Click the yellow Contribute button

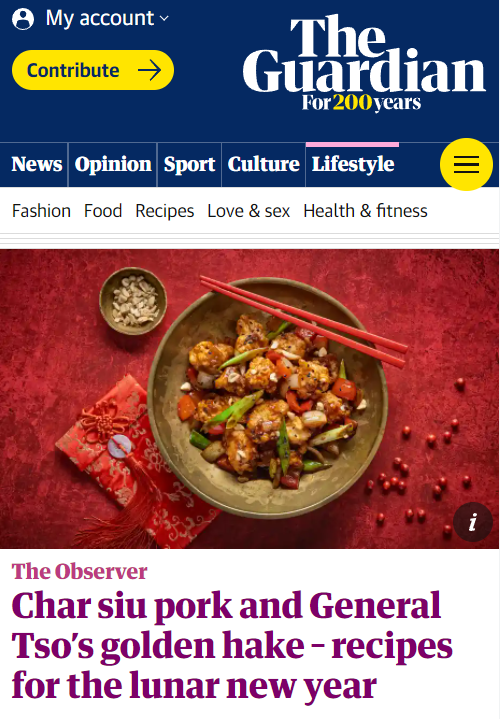tap(93, 70)
